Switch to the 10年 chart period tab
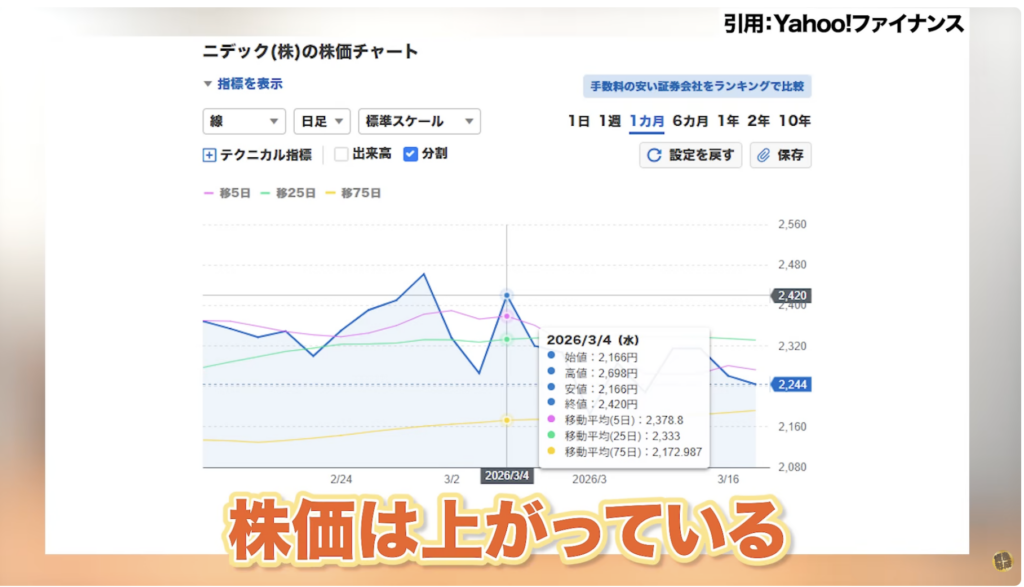Viewport: 1024px width, 587px height. (x=793, y=120)
